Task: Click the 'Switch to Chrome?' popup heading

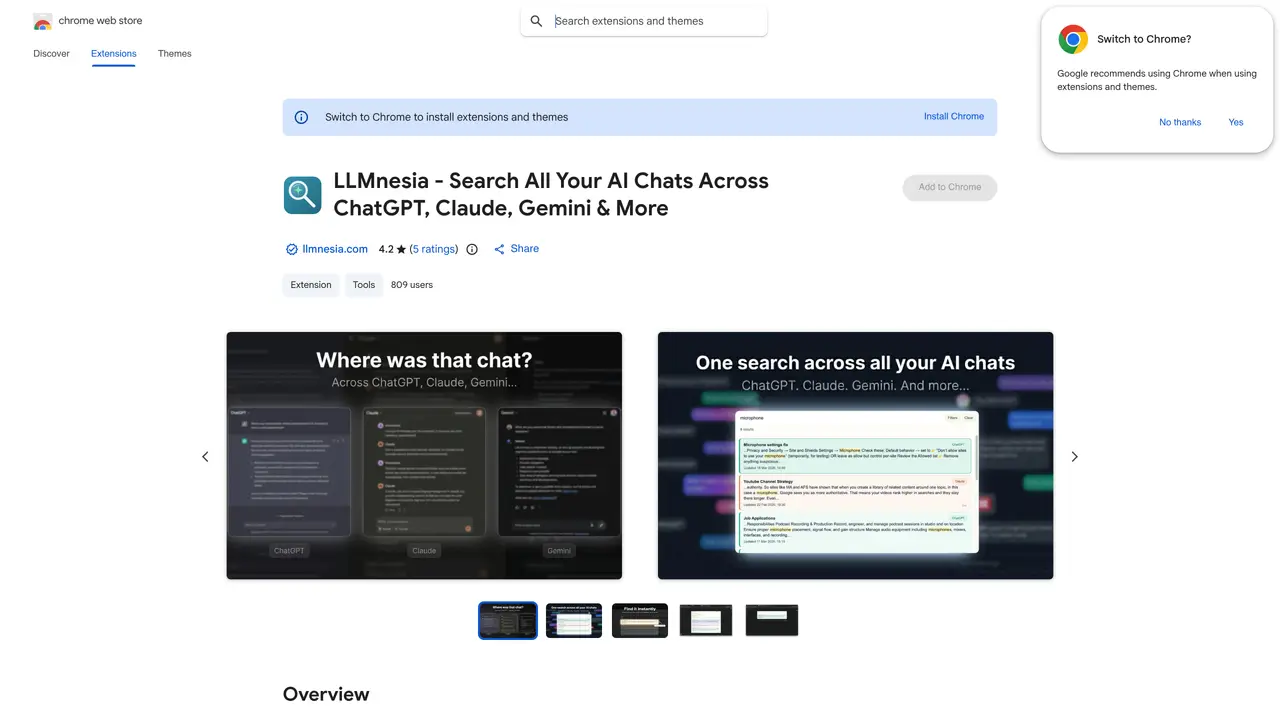Action: [1144, 39]
